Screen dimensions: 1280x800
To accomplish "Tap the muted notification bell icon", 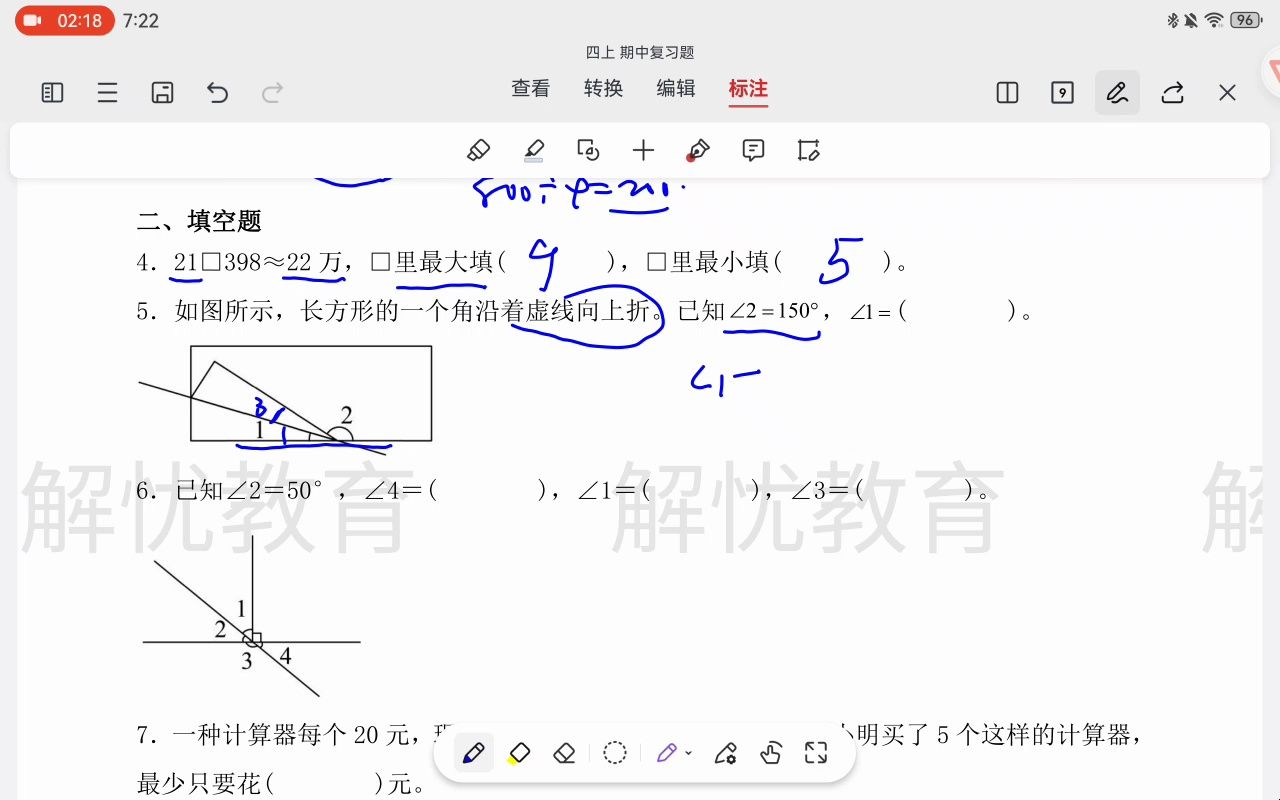I will pos(1192,20).
